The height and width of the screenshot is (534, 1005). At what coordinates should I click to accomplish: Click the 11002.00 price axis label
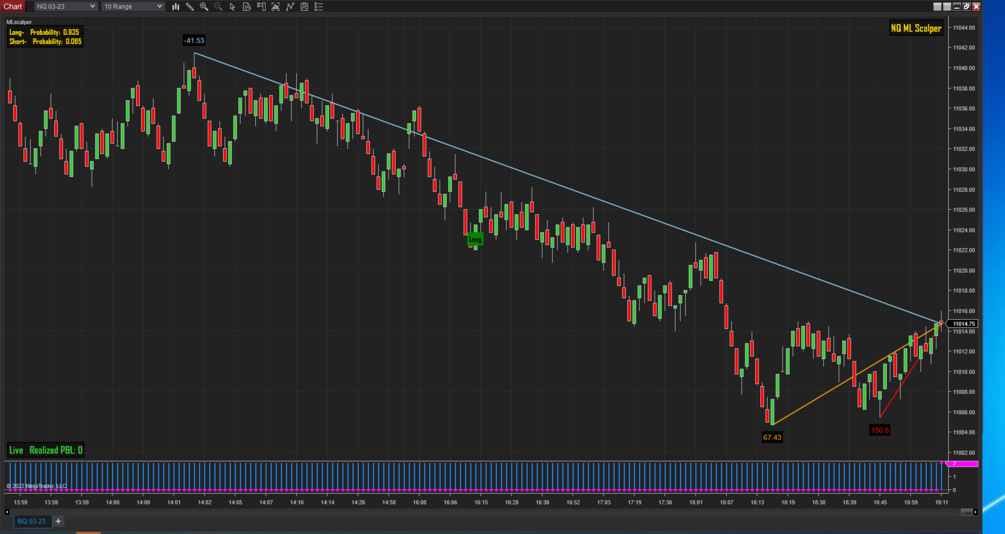963,453
